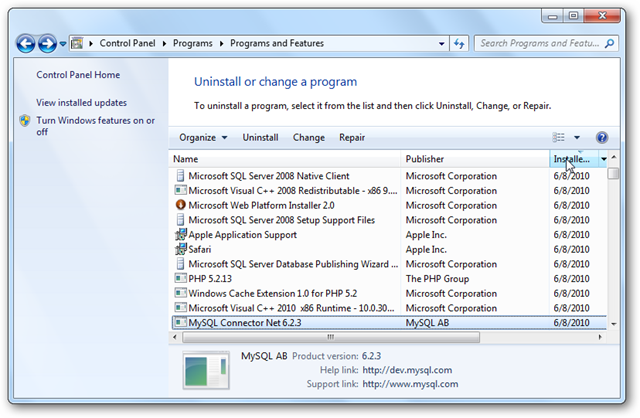Click Repair in the toolbar

[352, 138]
